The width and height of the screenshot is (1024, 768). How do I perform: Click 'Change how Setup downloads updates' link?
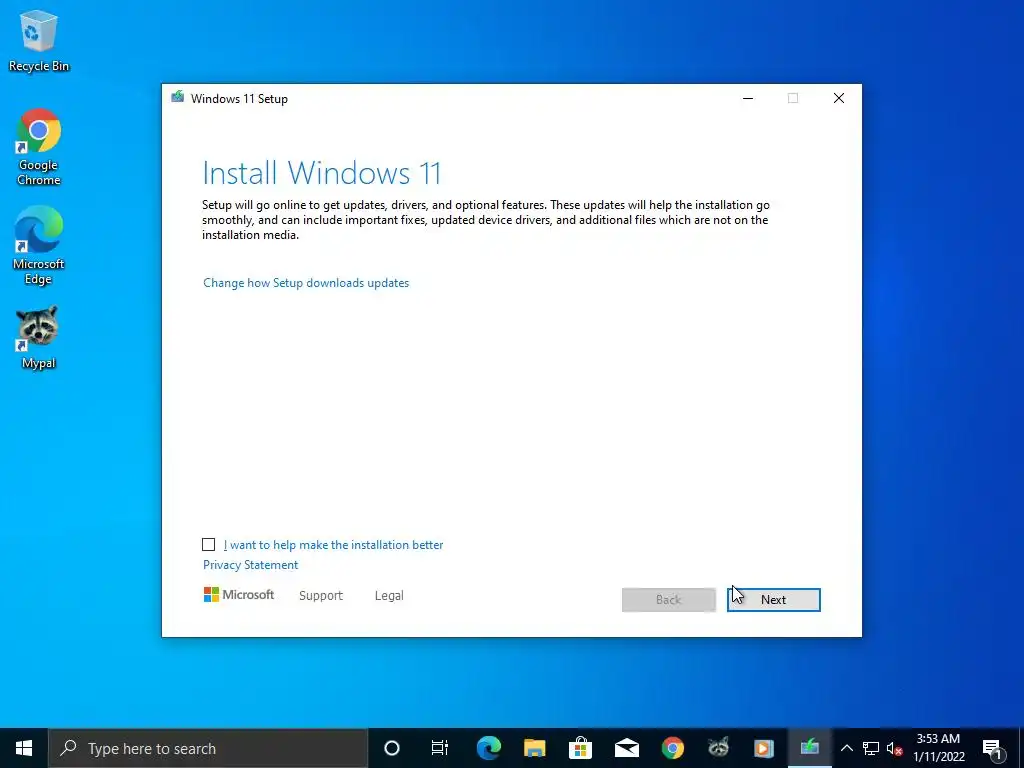click(x=306, y=283)
